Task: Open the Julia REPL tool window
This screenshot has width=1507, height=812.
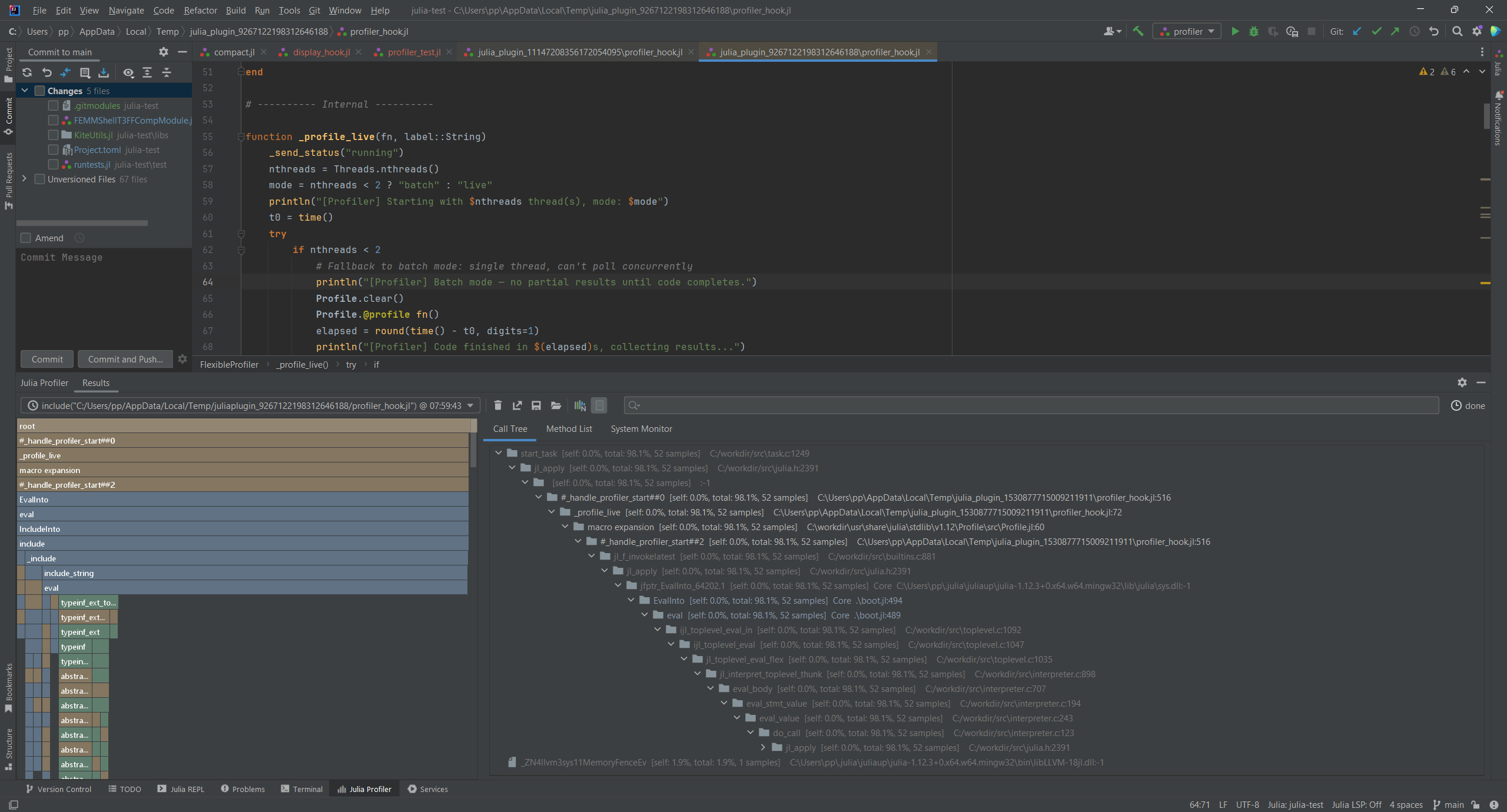Action: click(181, 789)
